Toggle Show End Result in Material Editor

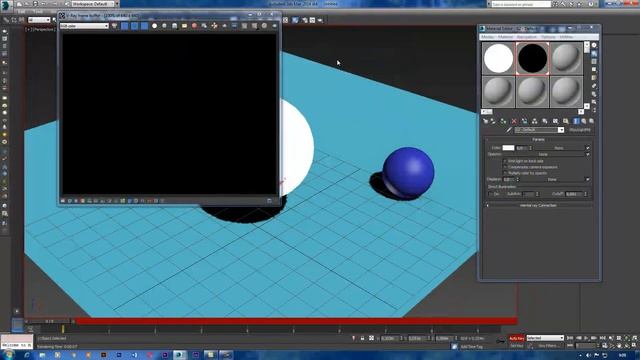(576, 121)
